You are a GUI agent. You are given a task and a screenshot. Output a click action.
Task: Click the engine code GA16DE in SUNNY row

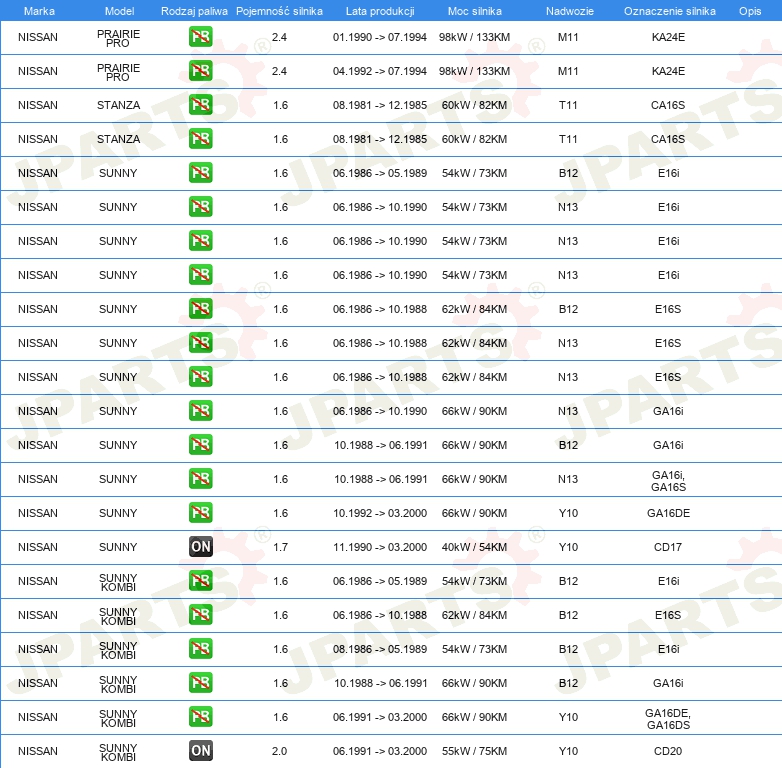click(x=668, y=513)
